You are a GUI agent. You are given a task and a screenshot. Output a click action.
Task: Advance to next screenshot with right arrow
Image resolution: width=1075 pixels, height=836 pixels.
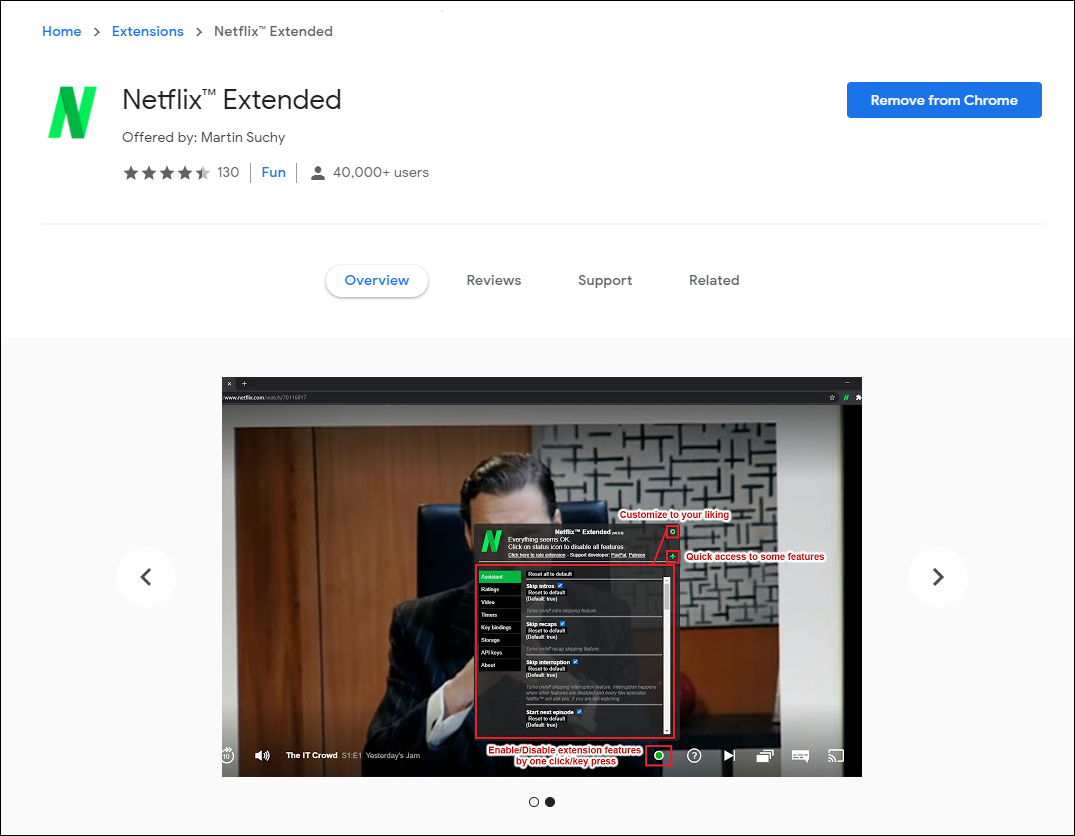937,577
